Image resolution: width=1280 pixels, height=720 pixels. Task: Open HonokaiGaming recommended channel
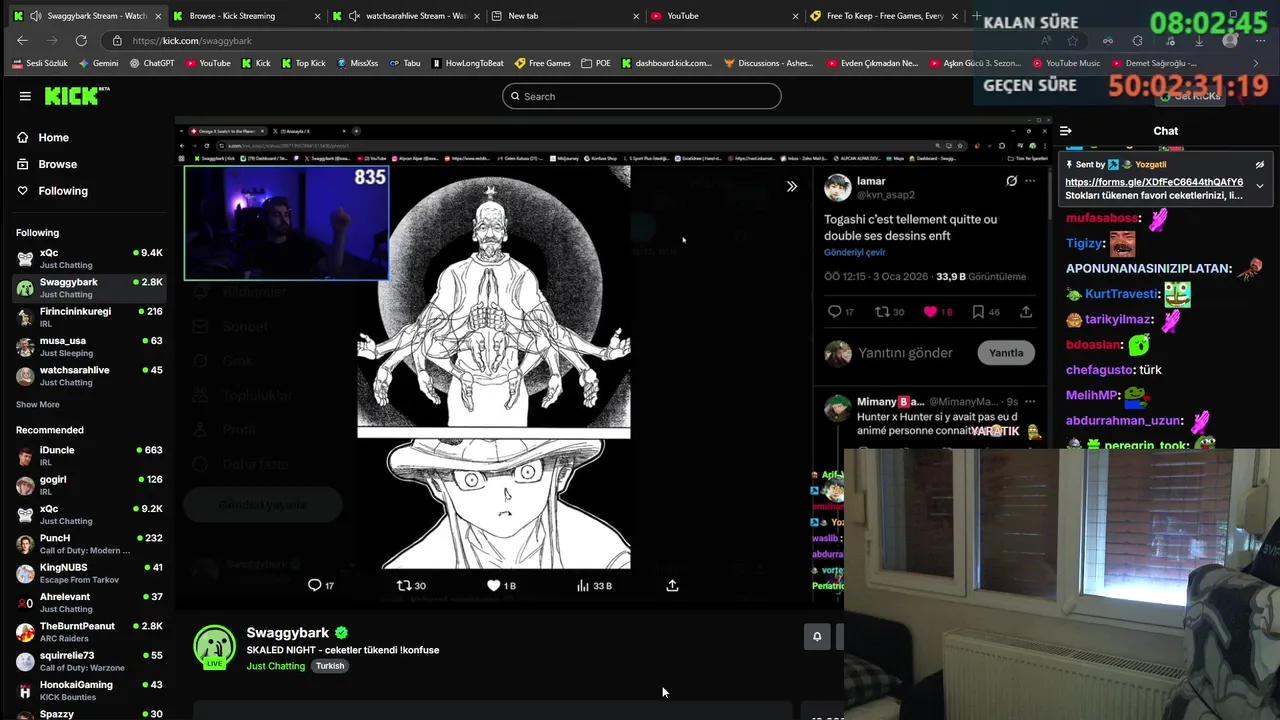[x=89, y=690]
